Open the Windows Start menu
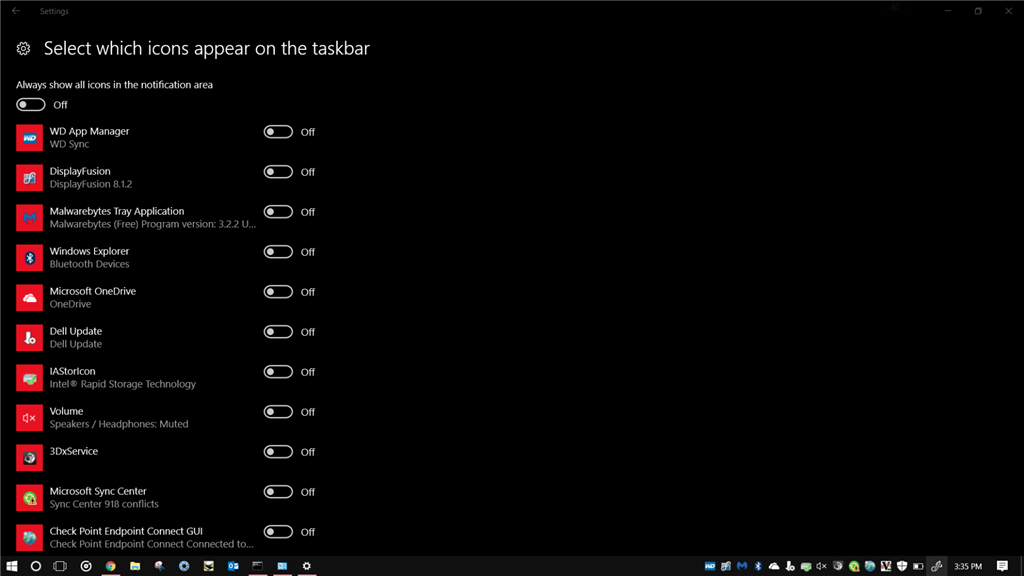This screenshot has width=1024, height=576. (12, 566)
